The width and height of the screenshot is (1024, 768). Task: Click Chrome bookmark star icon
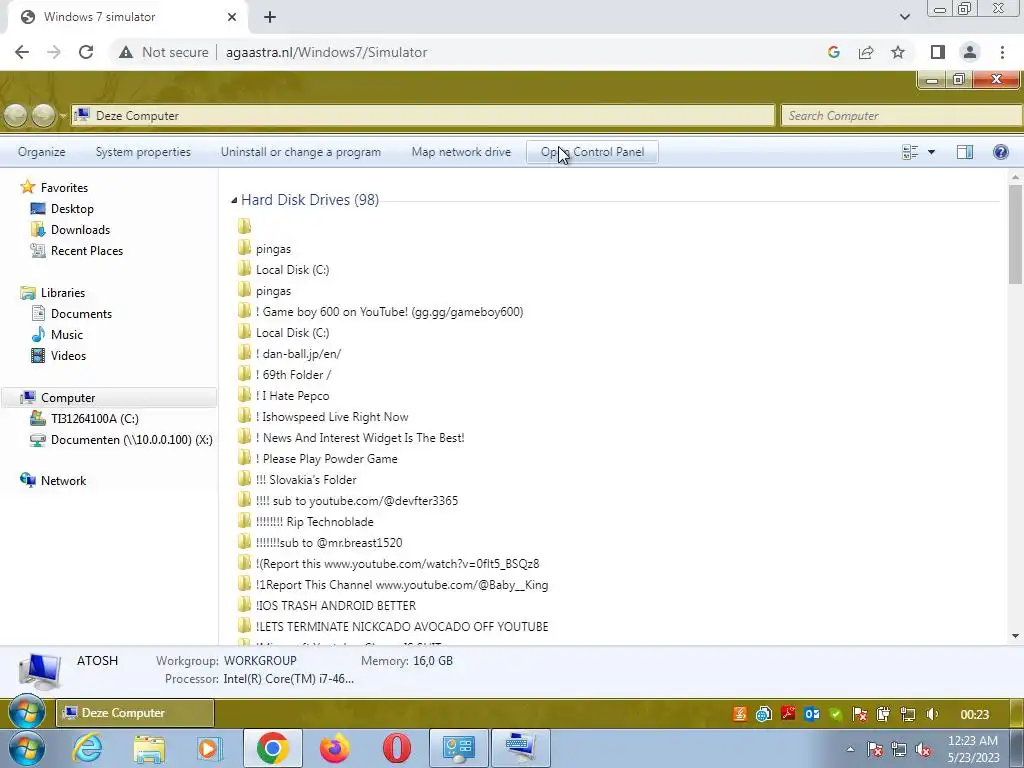(x=898, y=52)
